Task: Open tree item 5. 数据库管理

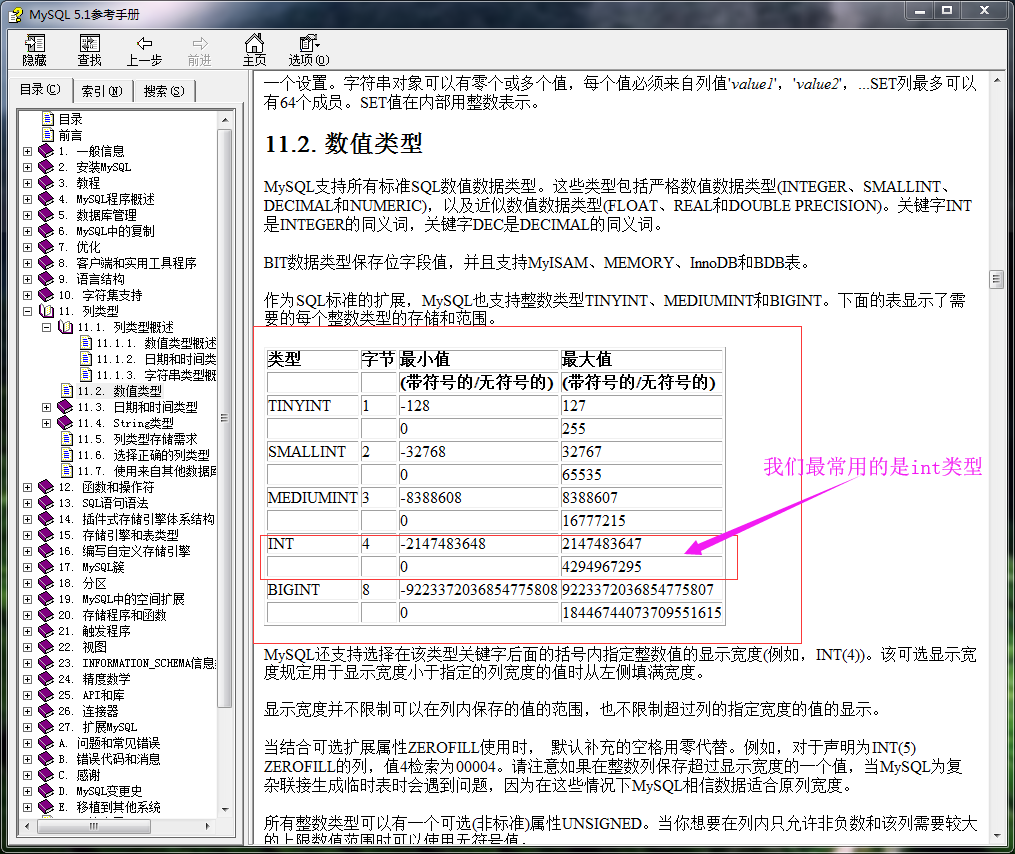Action: coord(97,215)
